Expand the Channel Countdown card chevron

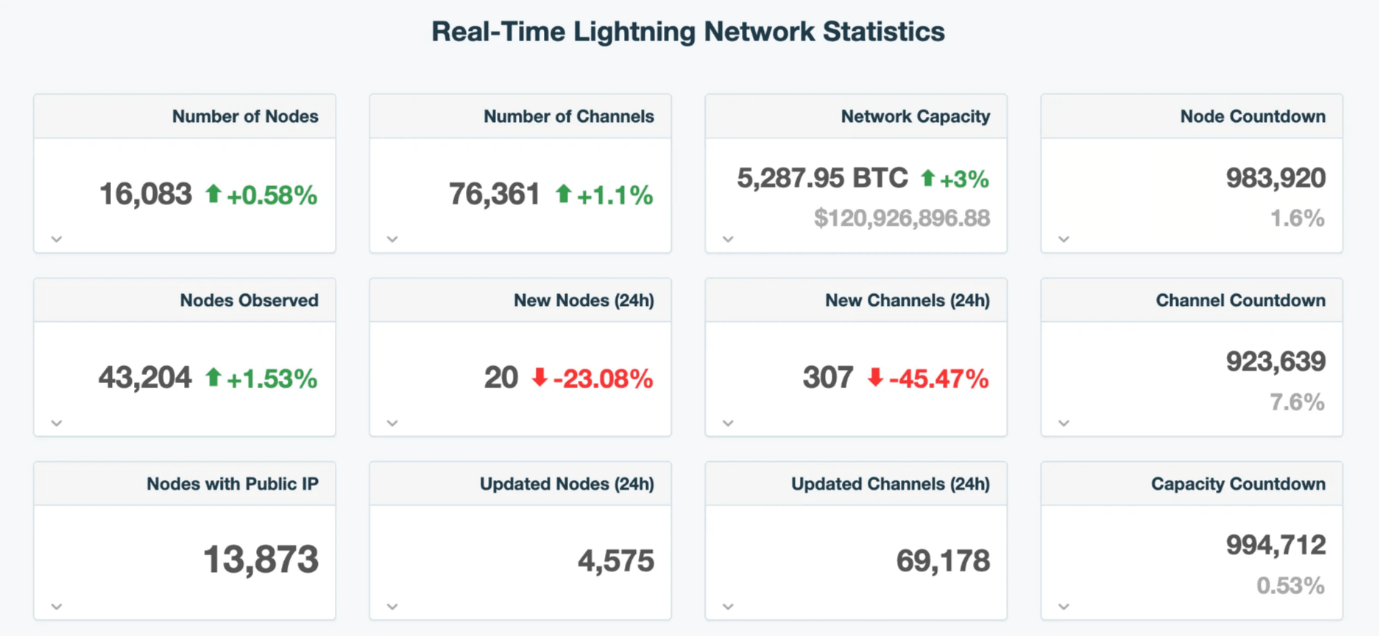pyautogui.click(x=1065, y=423)
